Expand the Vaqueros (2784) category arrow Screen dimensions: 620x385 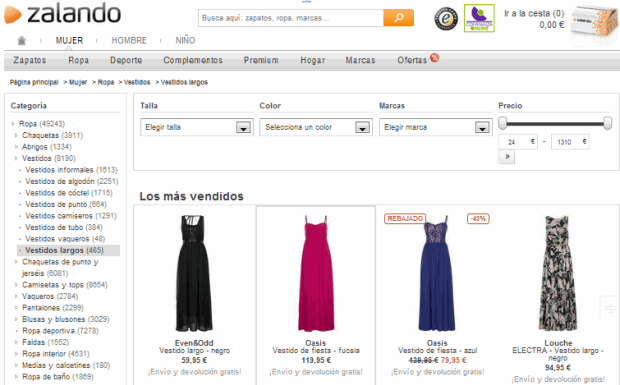16,296
